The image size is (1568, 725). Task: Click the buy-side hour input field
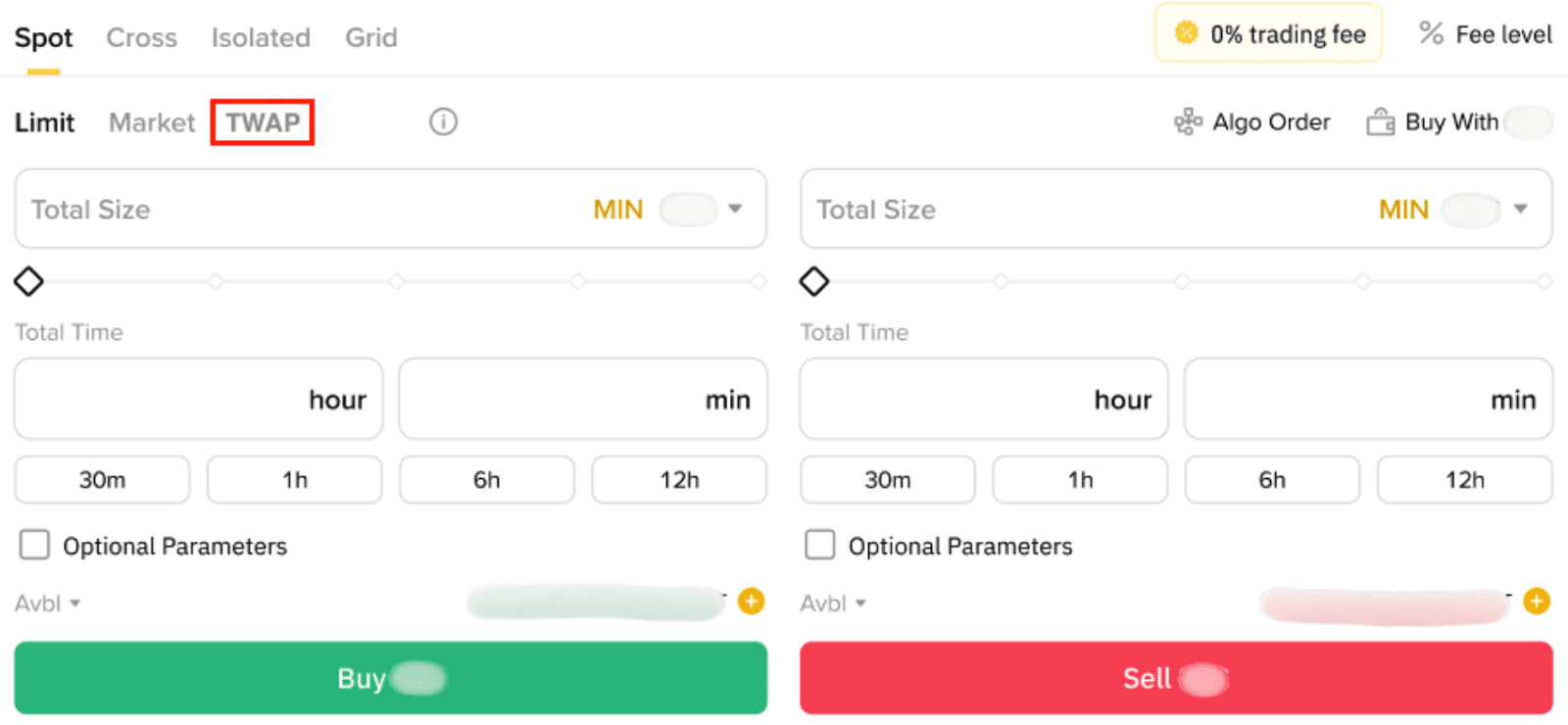tap(198, 399)
